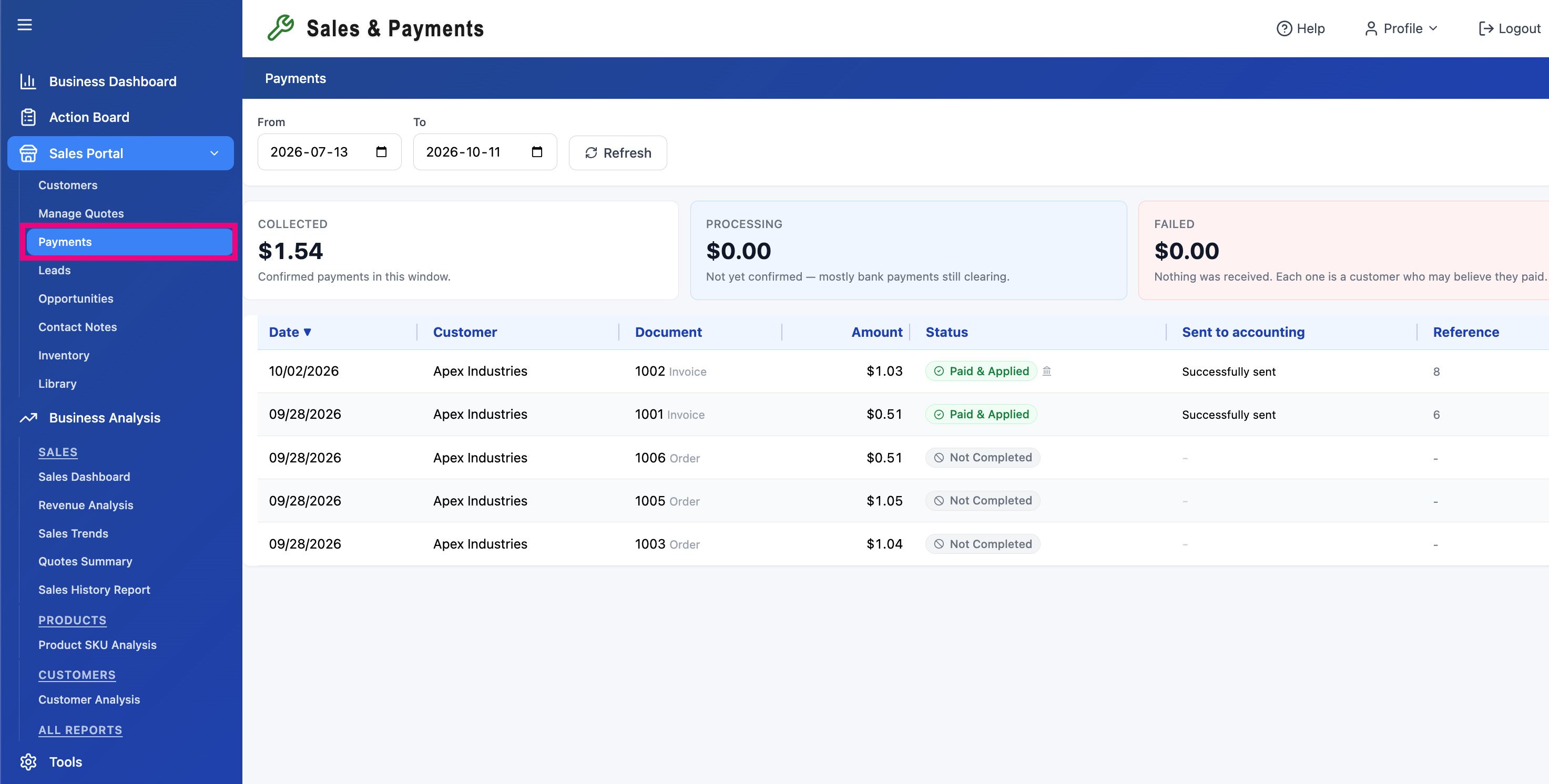Click the bank icon beside Paid & Applied
The width and height of the screenshot is (1549, 784).
(1047, 372)
